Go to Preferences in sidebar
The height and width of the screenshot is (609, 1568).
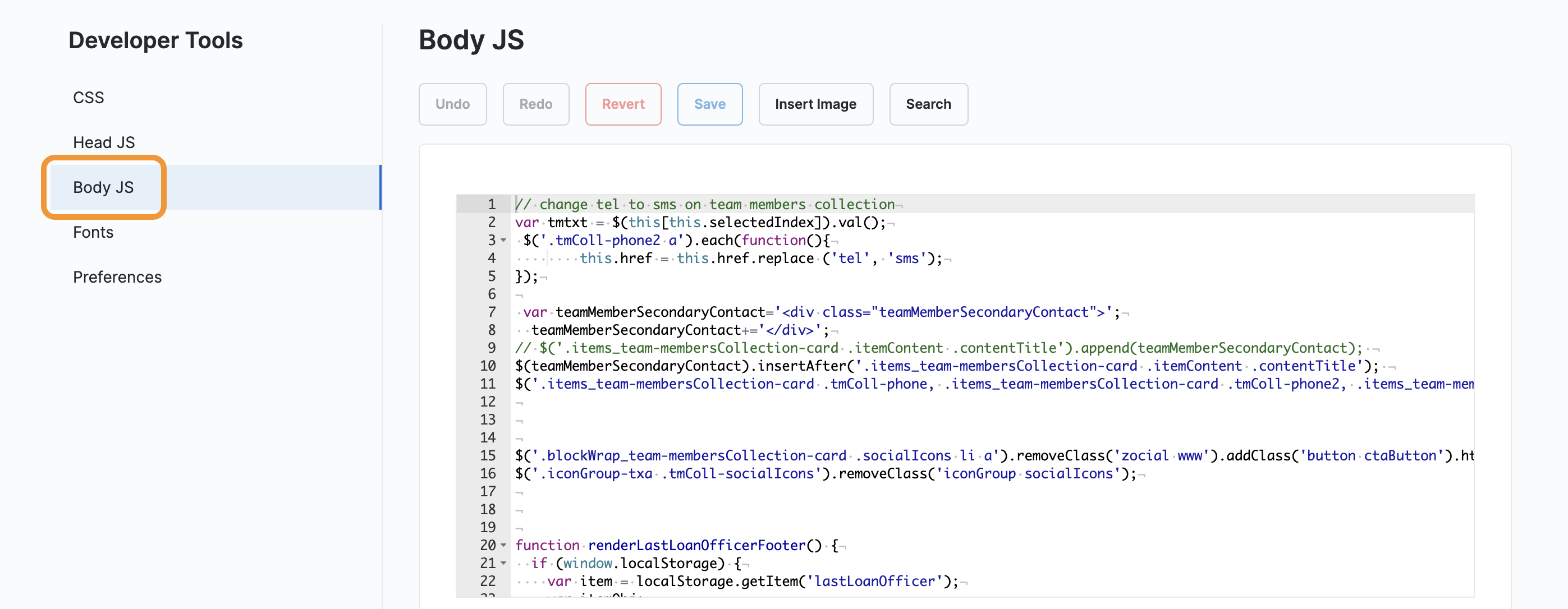117,278
